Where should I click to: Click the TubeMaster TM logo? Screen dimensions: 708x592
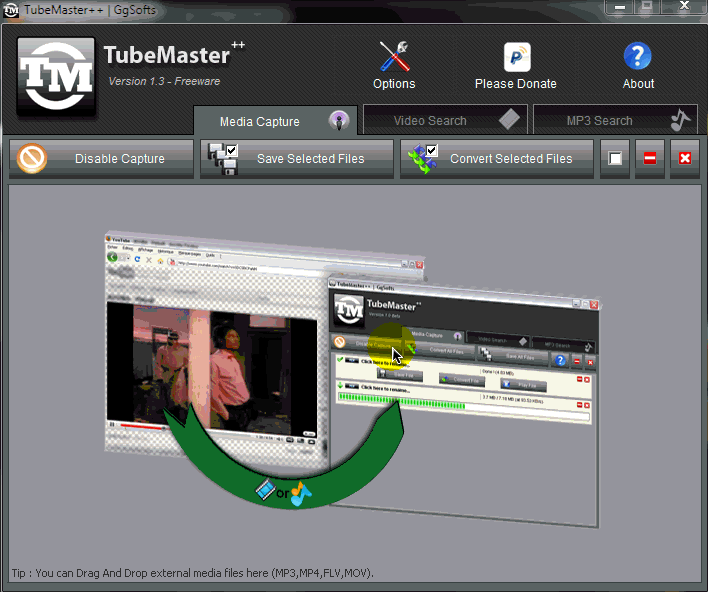[x=56, y=75]
